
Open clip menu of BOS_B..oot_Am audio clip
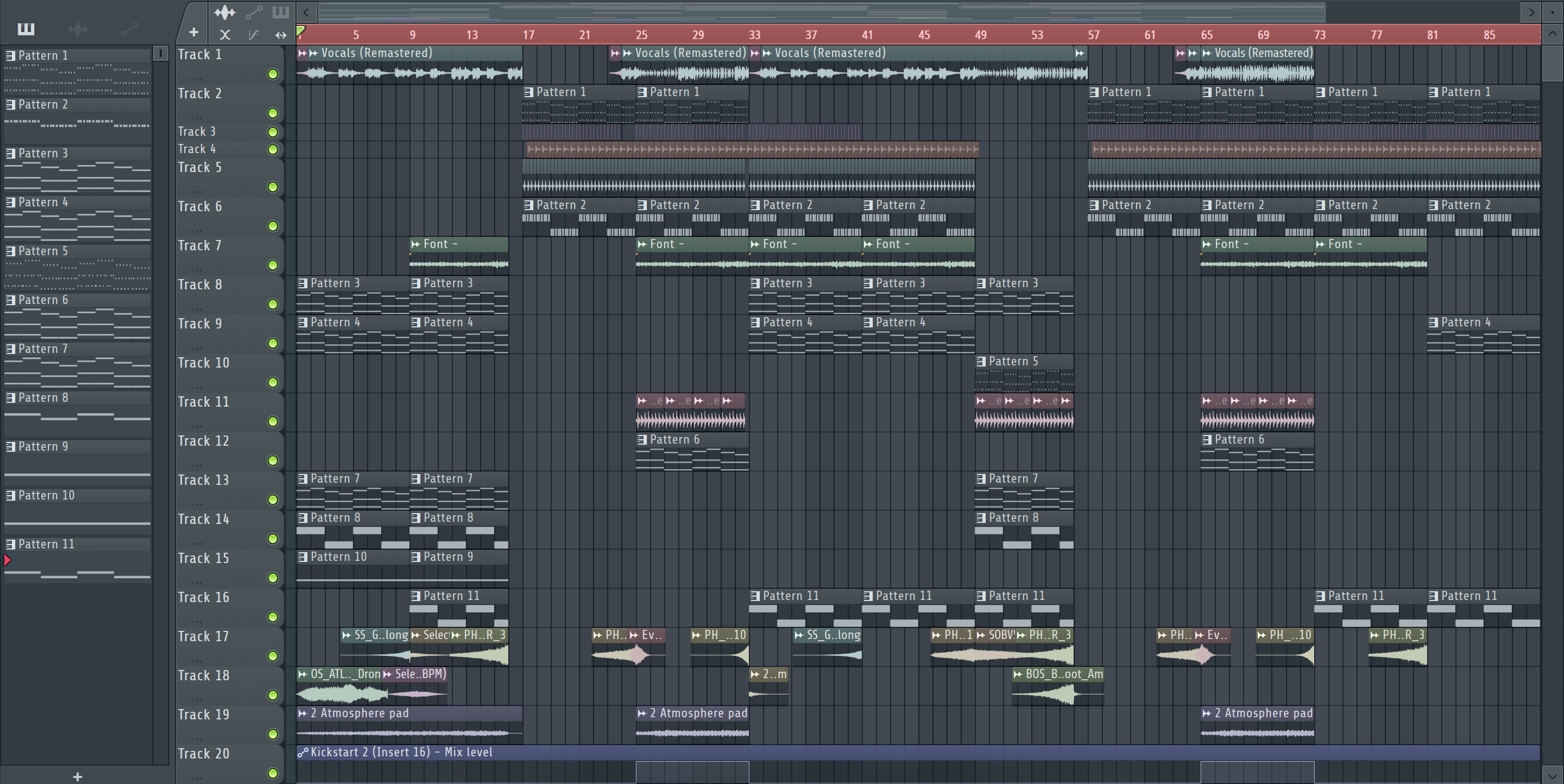[1018, 674]
